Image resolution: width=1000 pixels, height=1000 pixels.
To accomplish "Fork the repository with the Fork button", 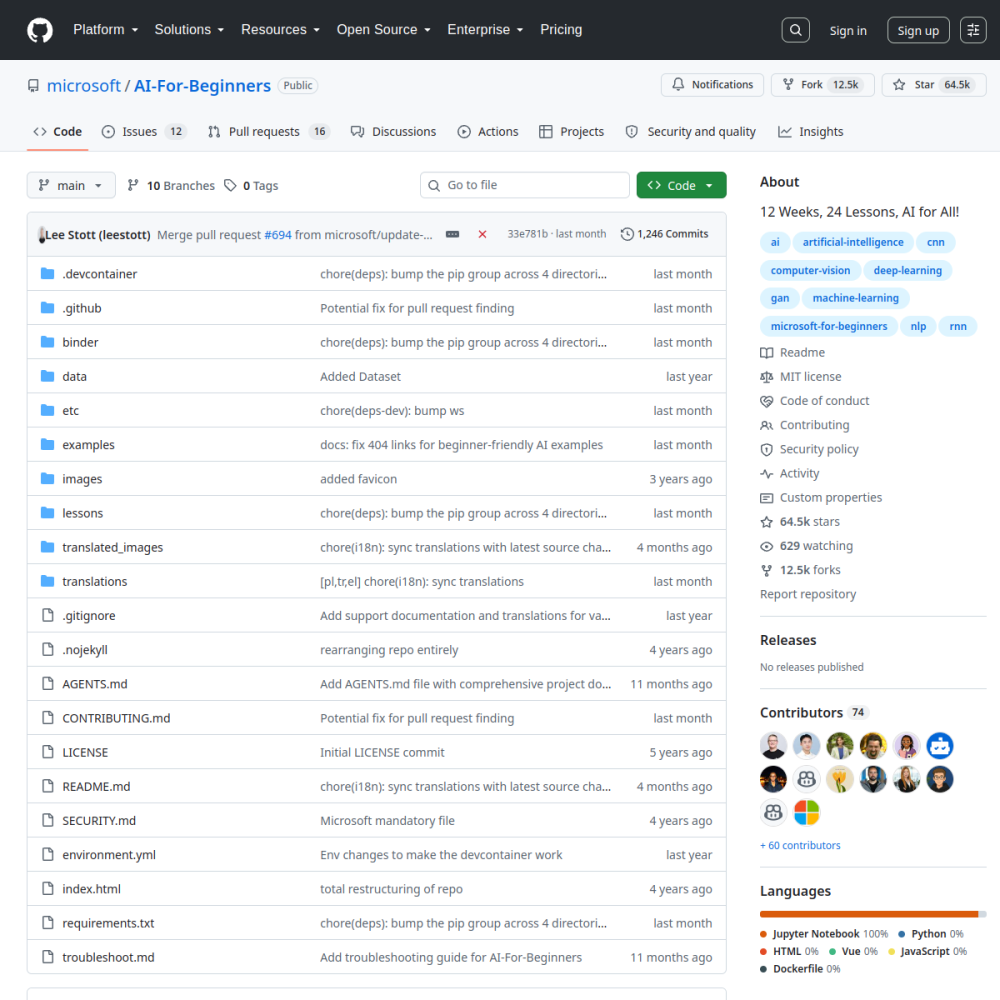I will tap(822, 85).
